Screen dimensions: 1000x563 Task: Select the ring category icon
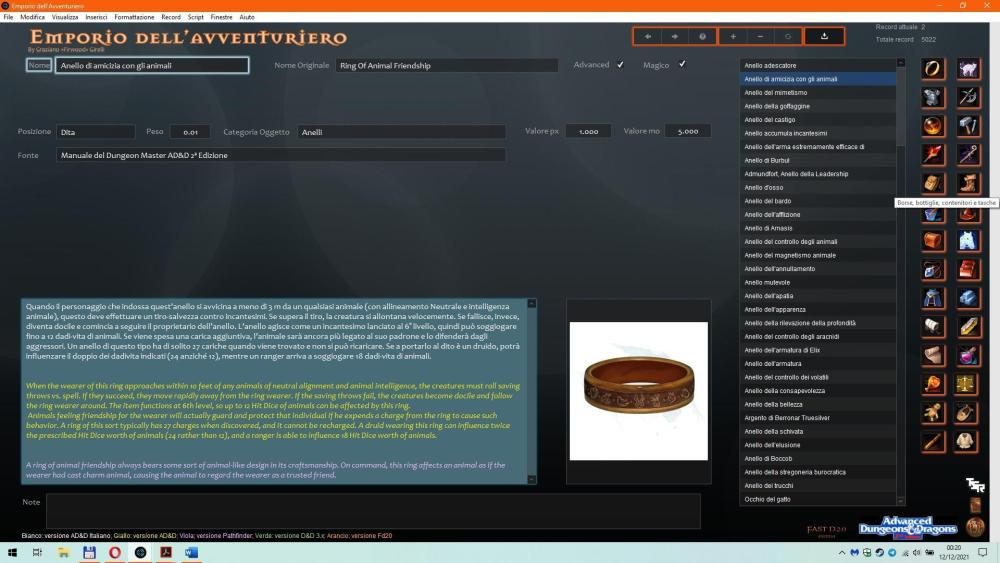click(933, 69)
